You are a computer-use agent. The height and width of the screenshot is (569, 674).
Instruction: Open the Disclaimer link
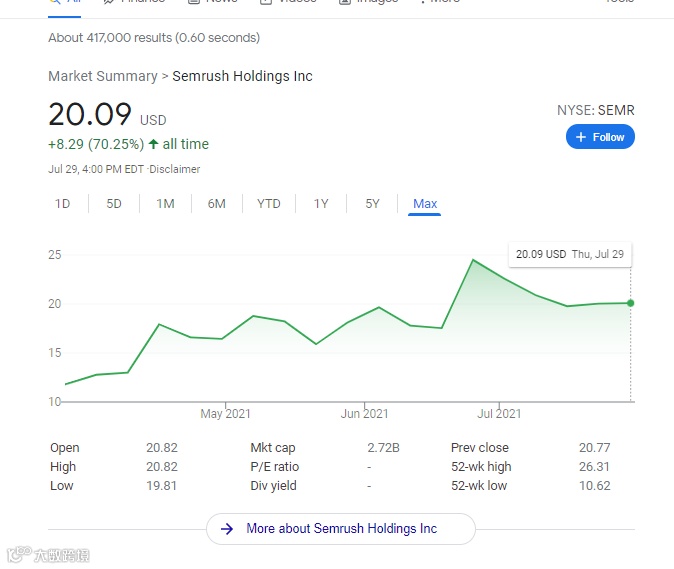(175, 169)
